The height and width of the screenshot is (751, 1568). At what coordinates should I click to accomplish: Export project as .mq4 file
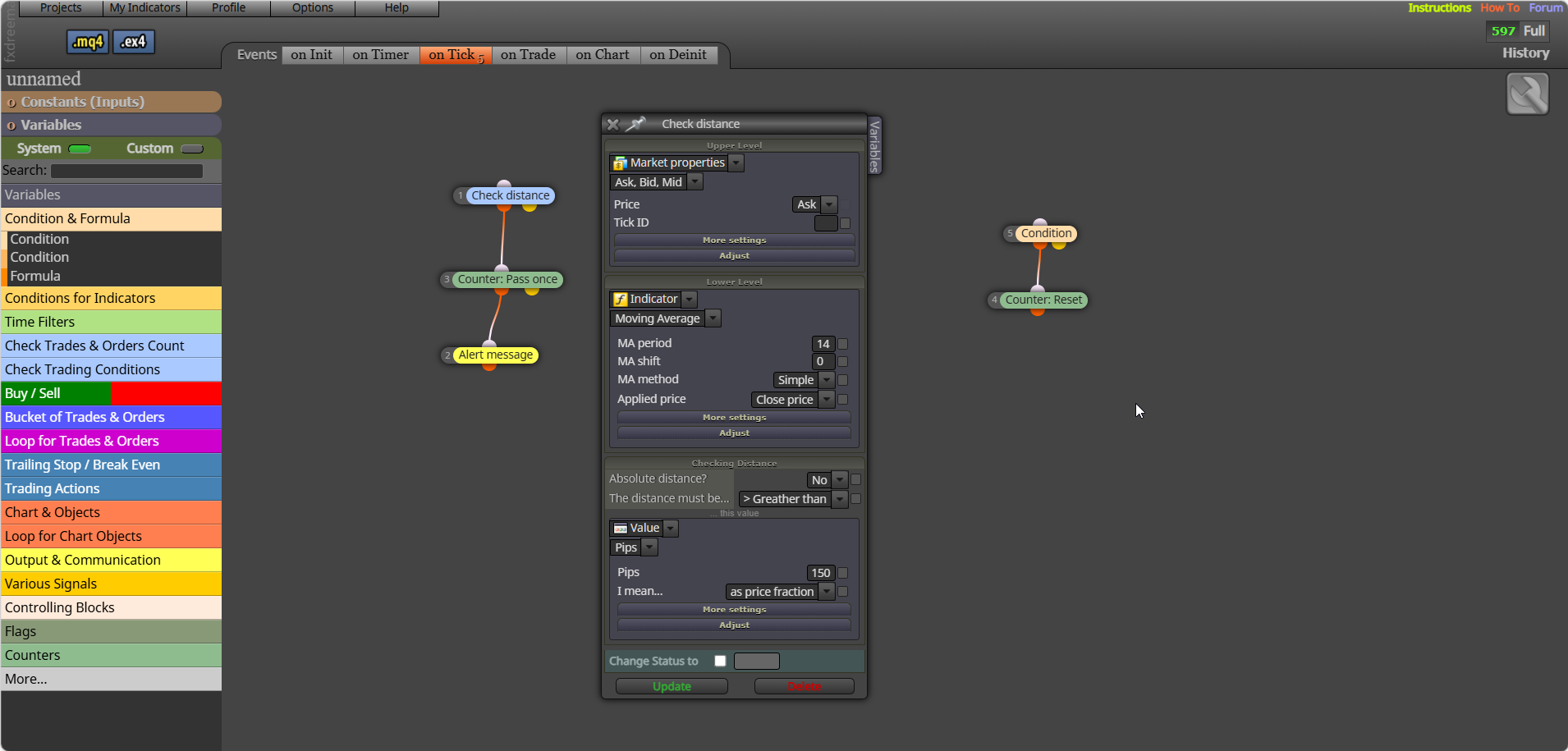point(87,42)
